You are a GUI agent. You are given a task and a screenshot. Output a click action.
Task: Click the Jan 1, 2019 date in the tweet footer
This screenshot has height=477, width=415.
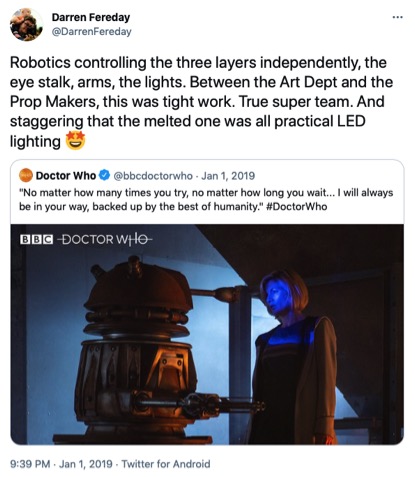(x=86, y=464)
